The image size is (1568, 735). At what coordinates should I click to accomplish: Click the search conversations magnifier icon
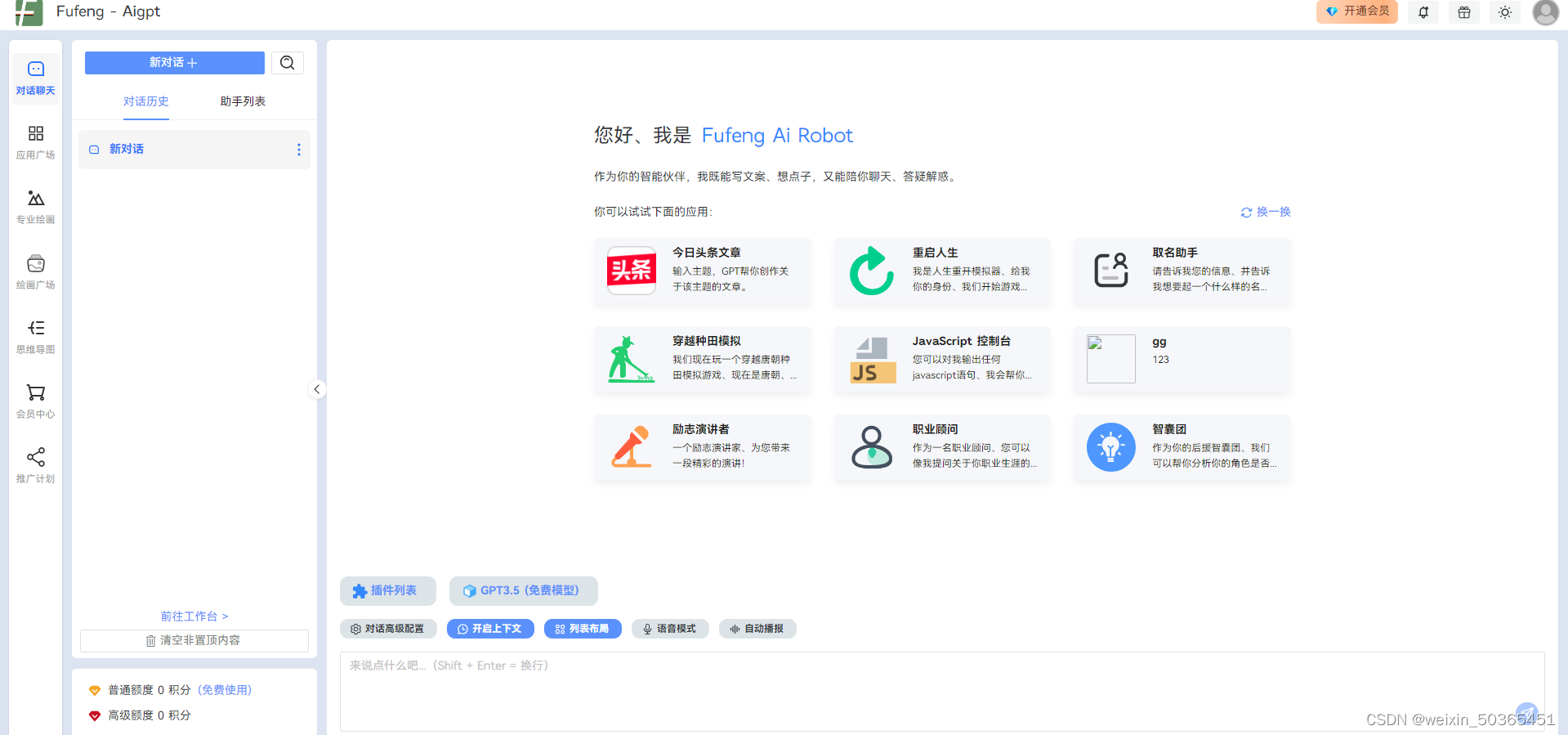(288, 63)
